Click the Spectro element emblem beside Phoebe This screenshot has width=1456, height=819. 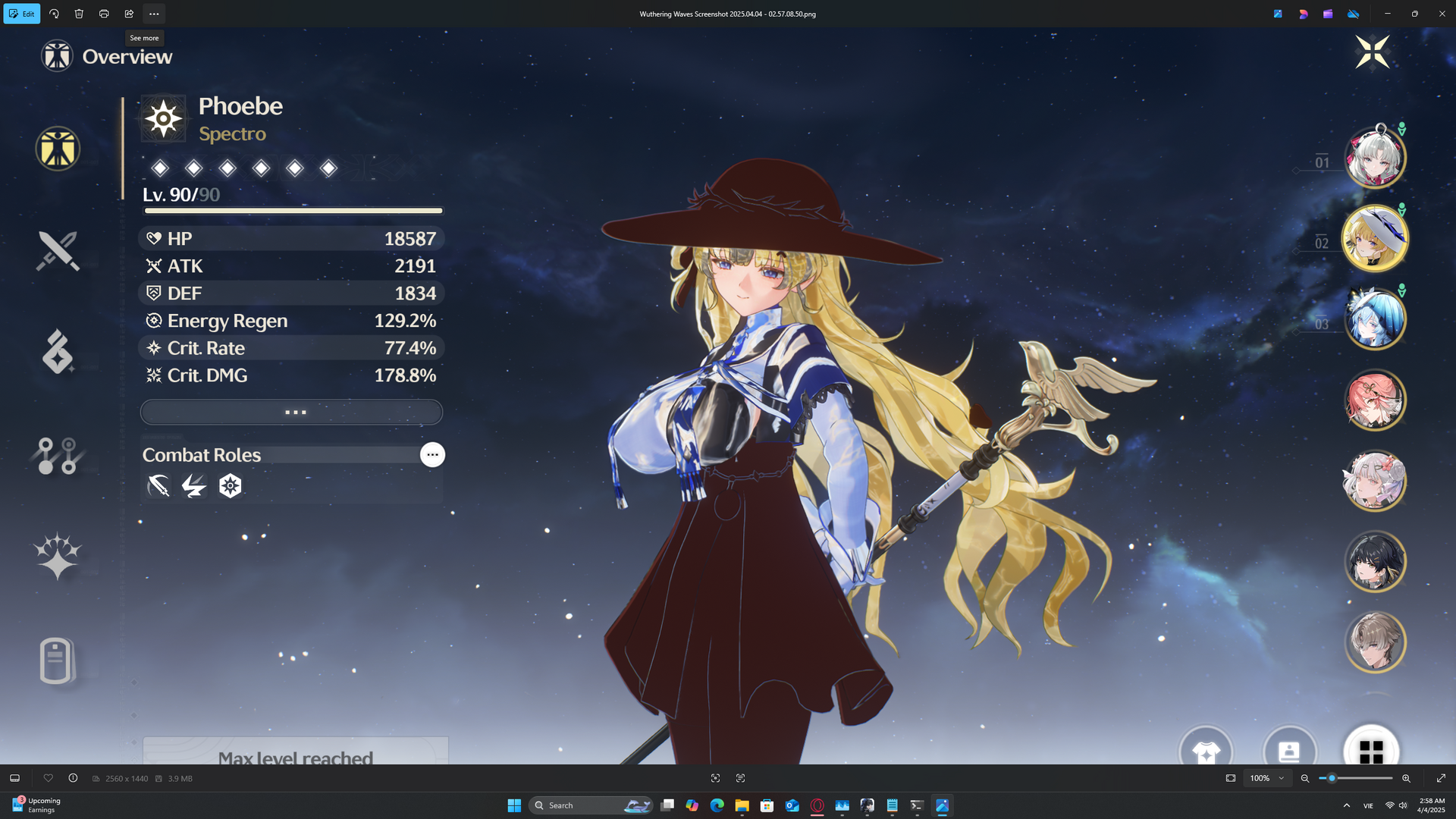pos(163,119)
